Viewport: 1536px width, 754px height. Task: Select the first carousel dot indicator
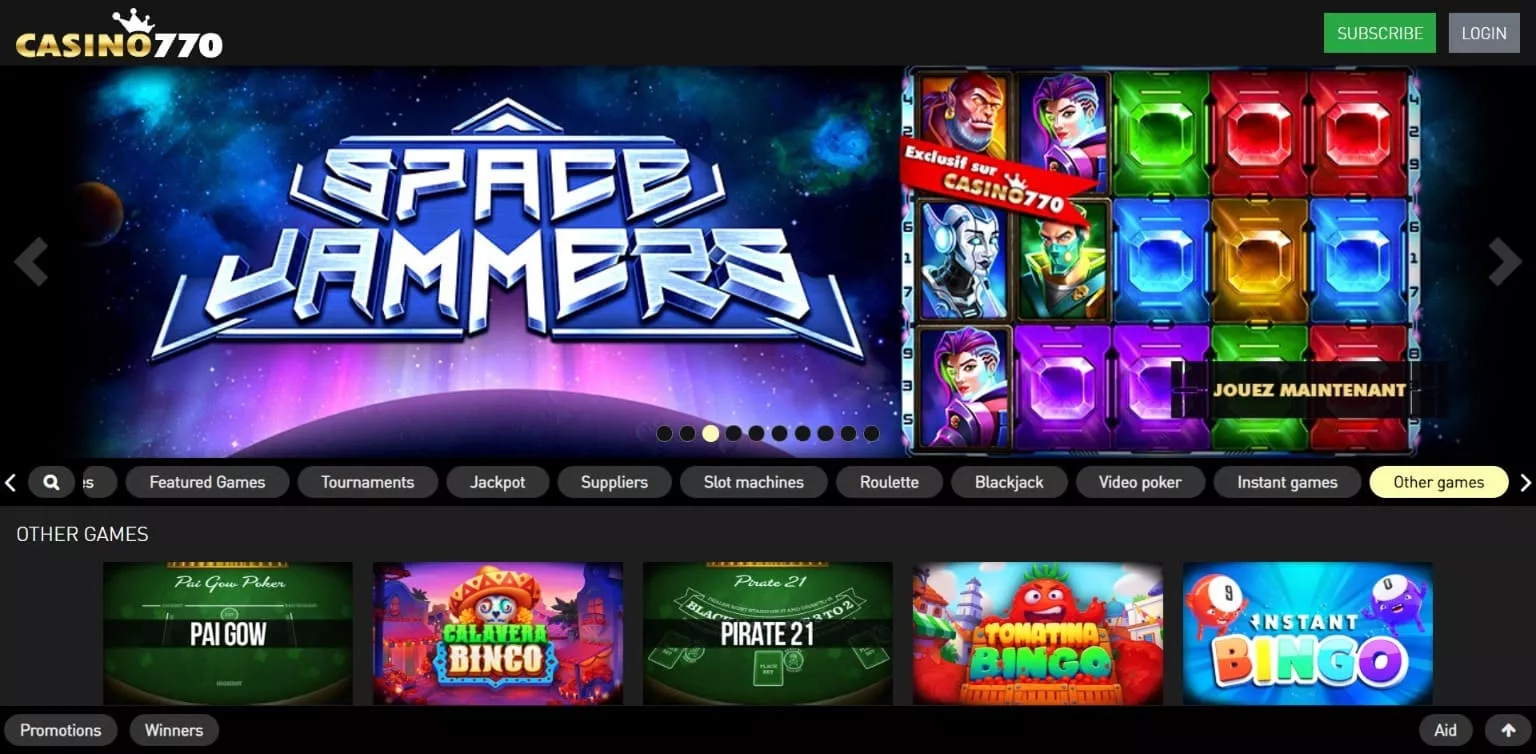tap(664, 433)
